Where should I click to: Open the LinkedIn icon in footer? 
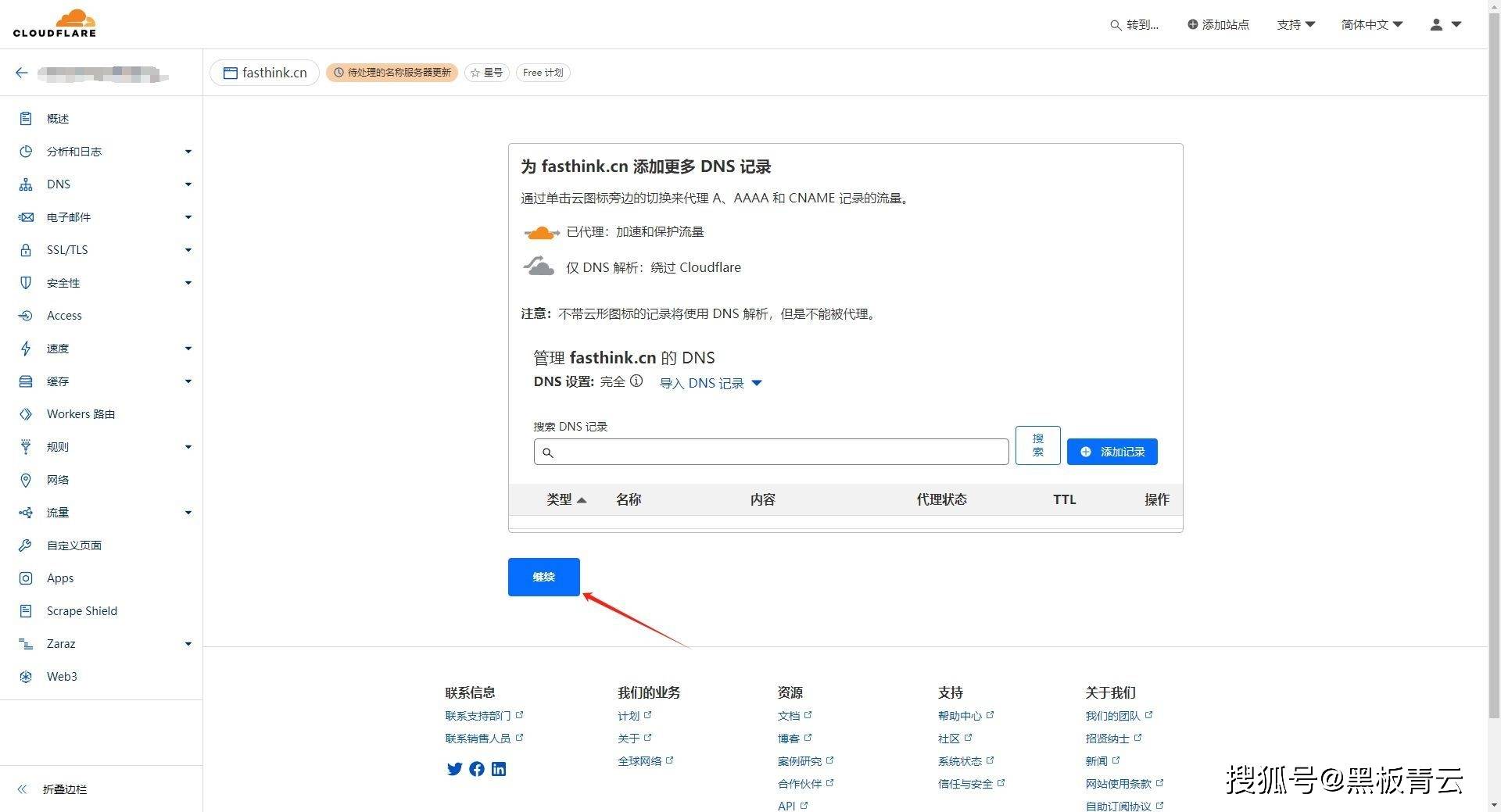[499, 769]
